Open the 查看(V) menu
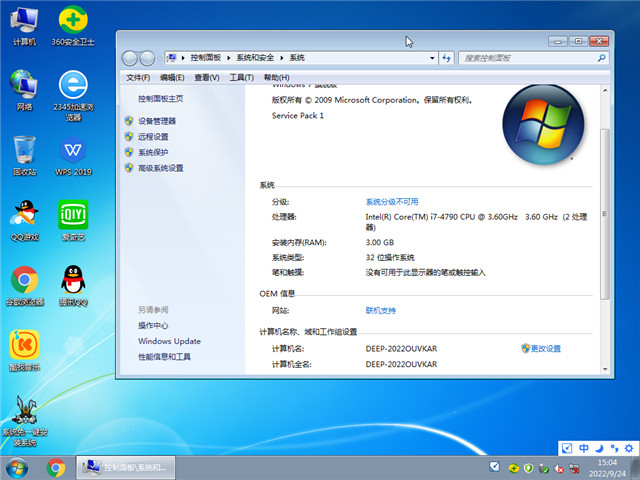This screenshot has height=480, width=640. click(x=207, y=77)
